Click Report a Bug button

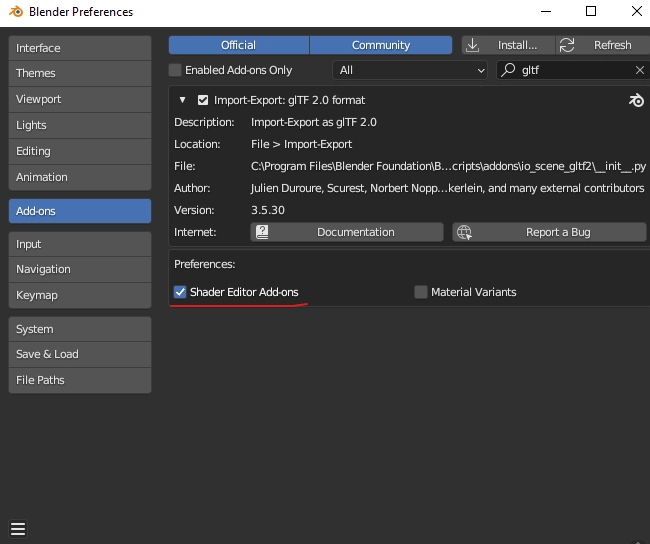[x=549, y=232]
